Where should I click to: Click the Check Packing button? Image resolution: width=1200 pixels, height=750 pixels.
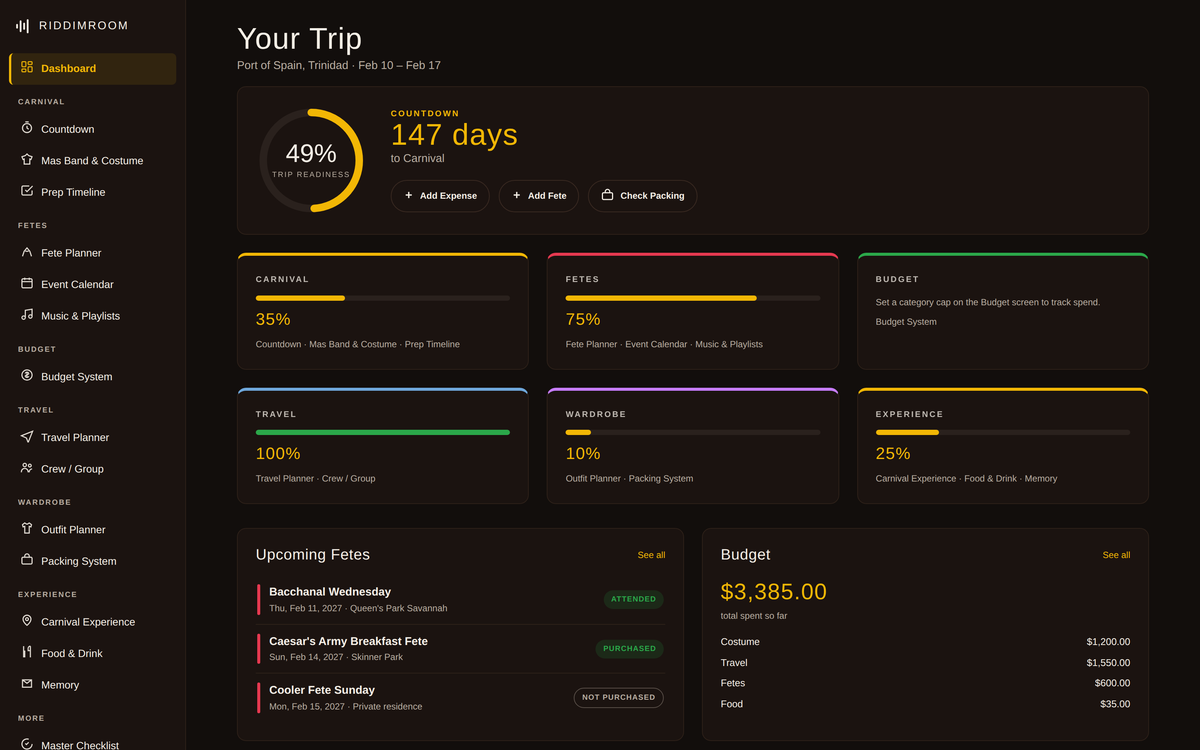click(x=642, y=196)
